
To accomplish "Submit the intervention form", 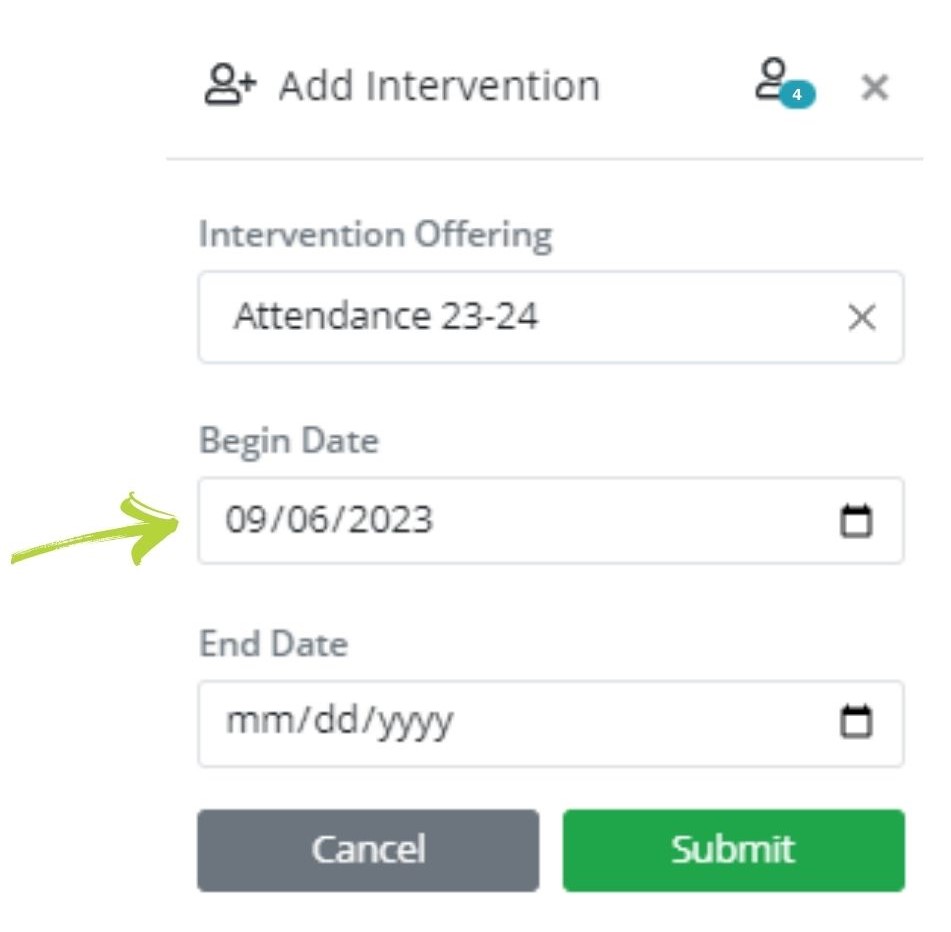I will tap(733, 850).
